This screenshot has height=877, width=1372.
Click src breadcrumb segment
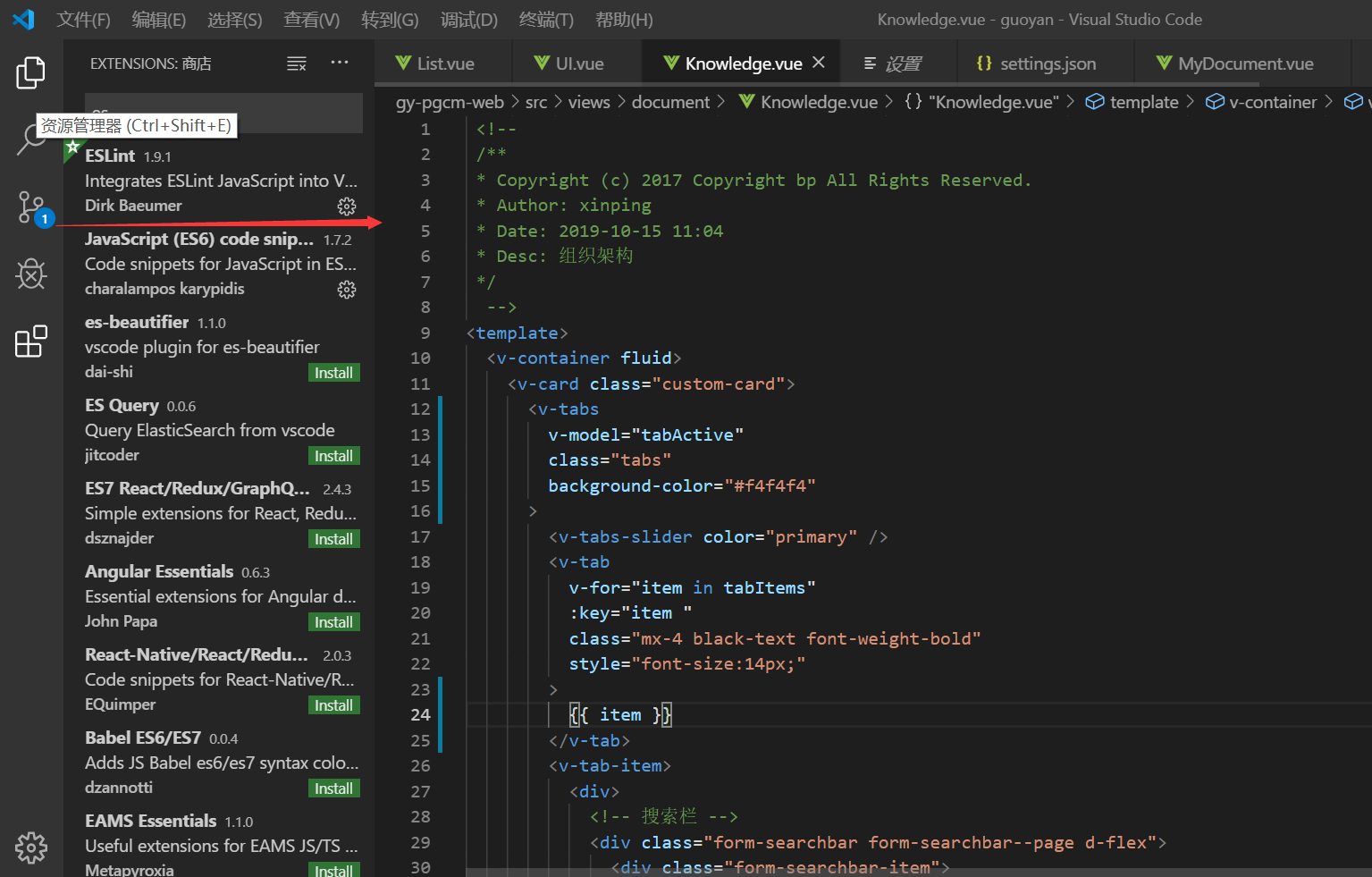(536, 102)
